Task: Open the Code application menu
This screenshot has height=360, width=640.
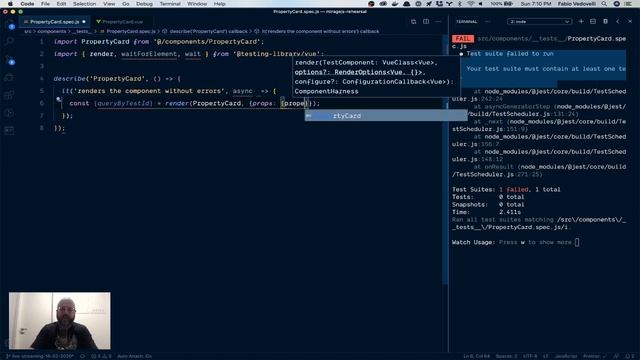Action: click(x=27, y=4)
